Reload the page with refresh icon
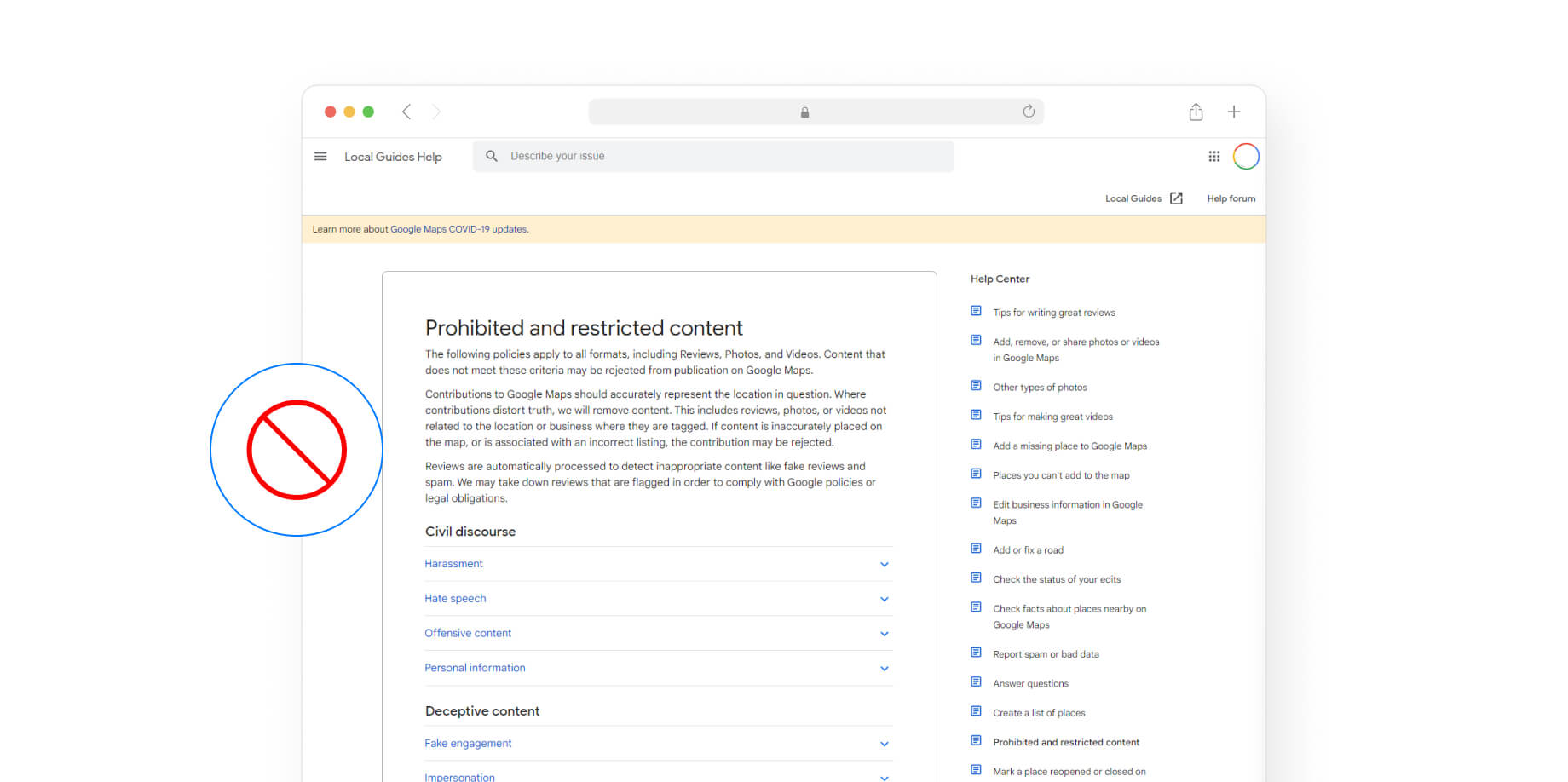1568x782 pixels. [x=1029, y=112]
